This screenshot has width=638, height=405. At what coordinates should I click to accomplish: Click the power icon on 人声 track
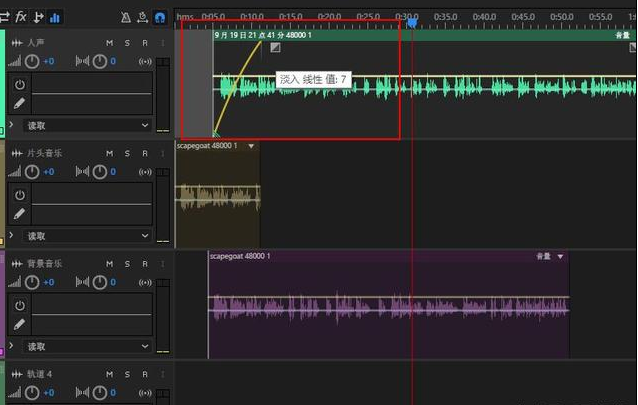pos(19,84)
